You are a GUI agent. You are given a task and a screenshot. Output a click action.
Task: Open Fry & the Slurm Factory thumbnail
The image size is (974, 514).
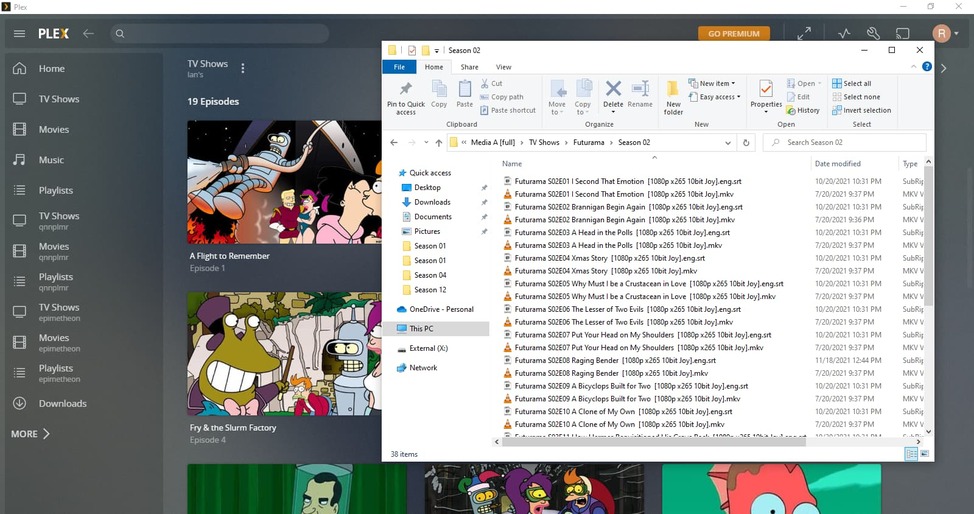[x=284, y=354]
